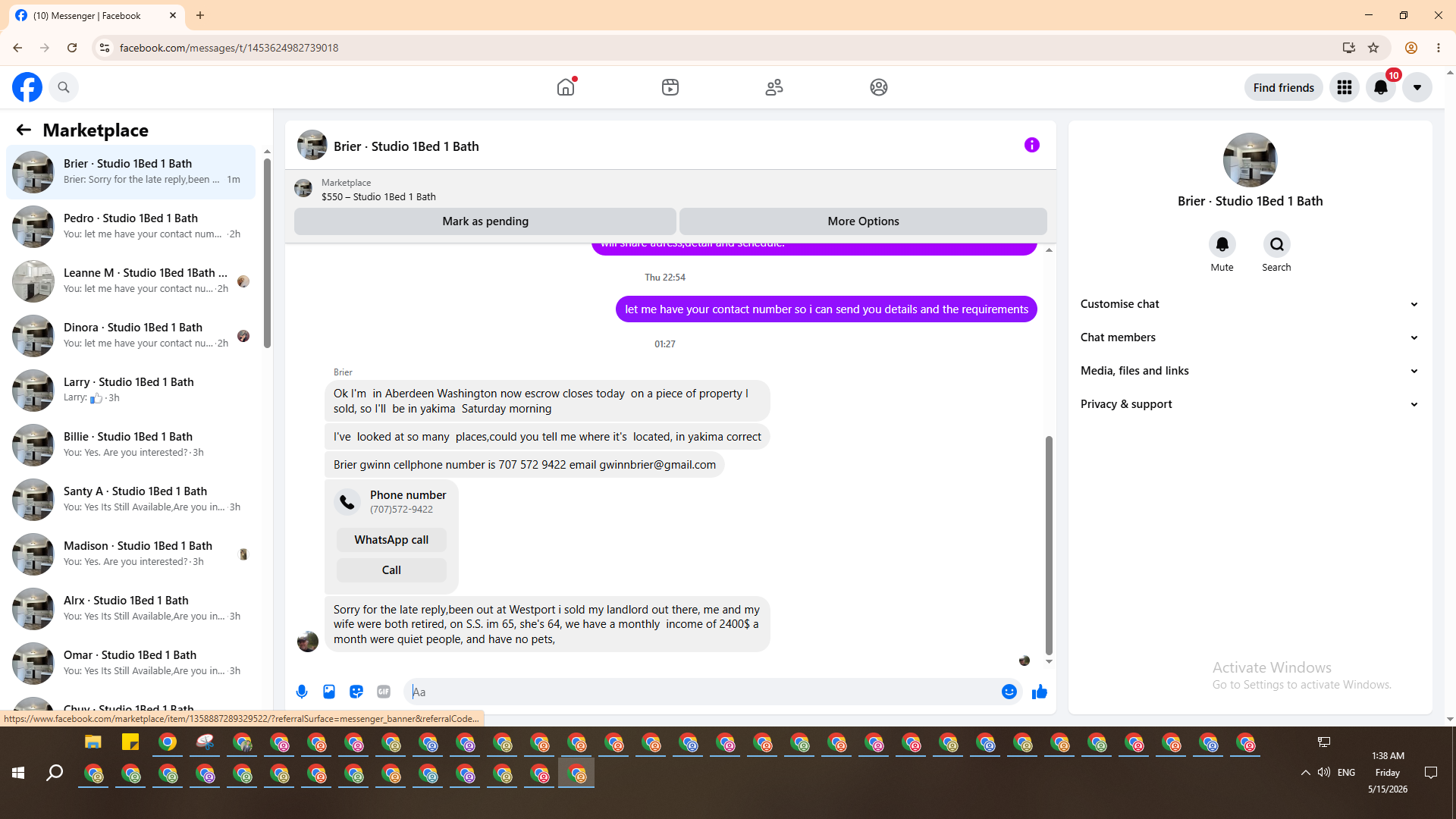Open the Chrome profile icon
Screen dimensions: 1456x819
[x=1411, y=48]
